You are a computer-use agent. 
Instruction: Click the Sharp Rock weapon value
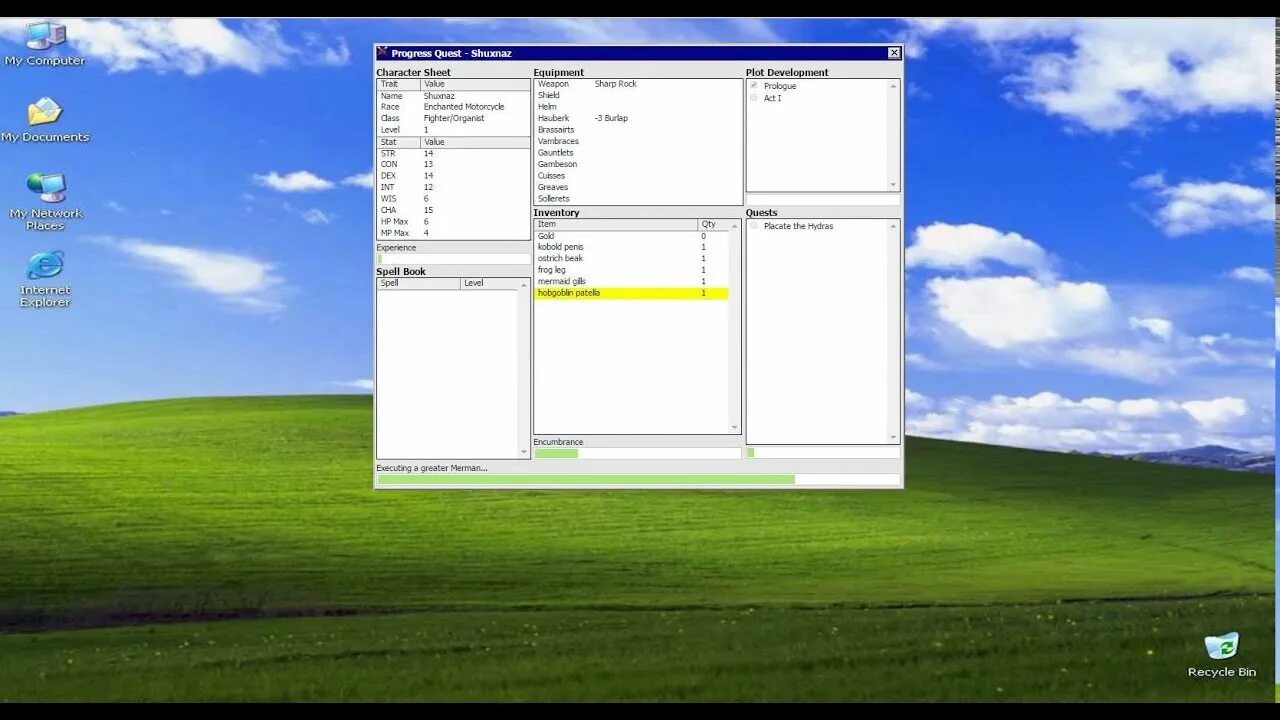point(615,84)
